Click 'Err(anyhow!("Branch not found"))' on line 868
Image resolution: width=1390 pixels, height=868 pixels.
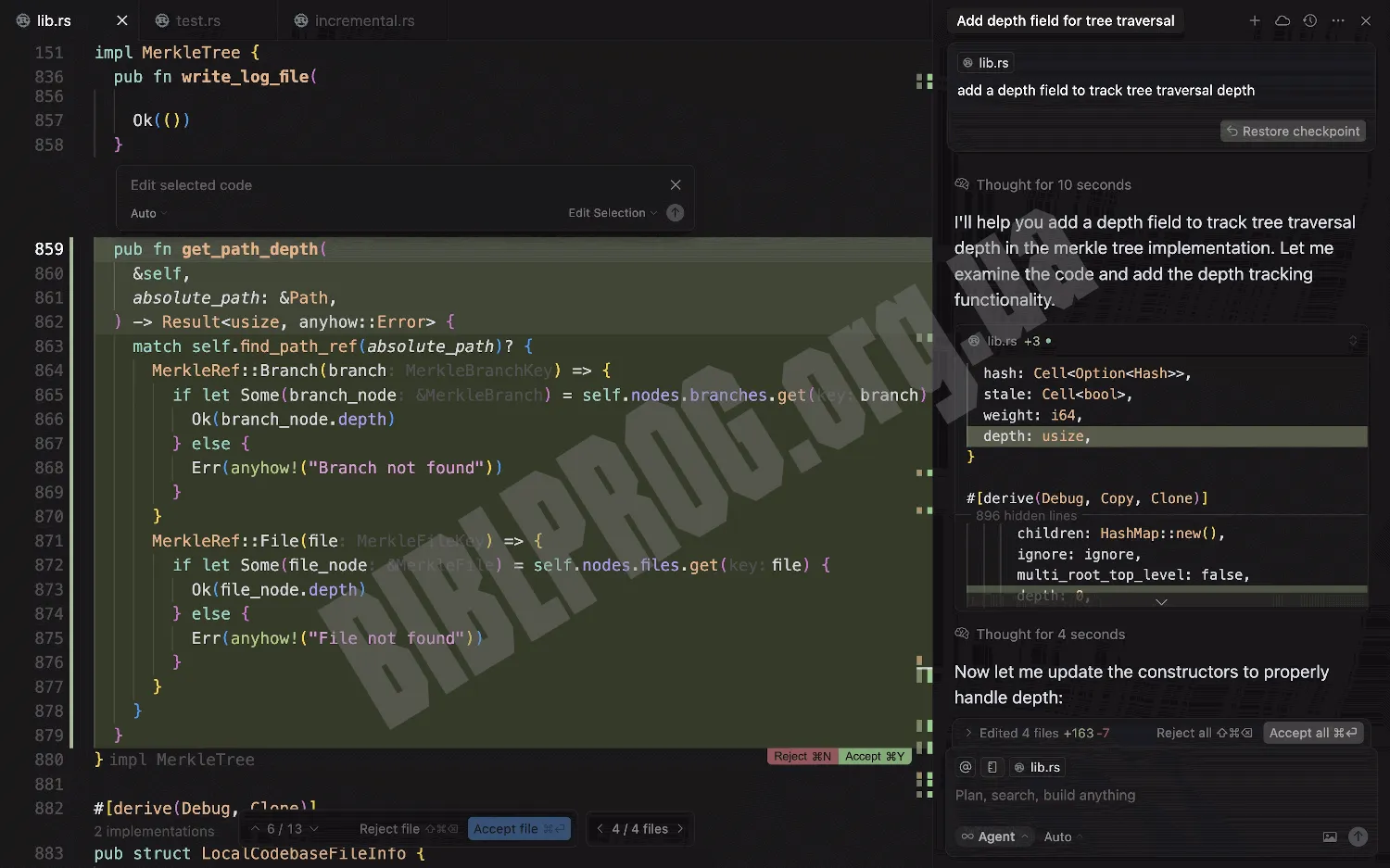[x=347, y=468]
